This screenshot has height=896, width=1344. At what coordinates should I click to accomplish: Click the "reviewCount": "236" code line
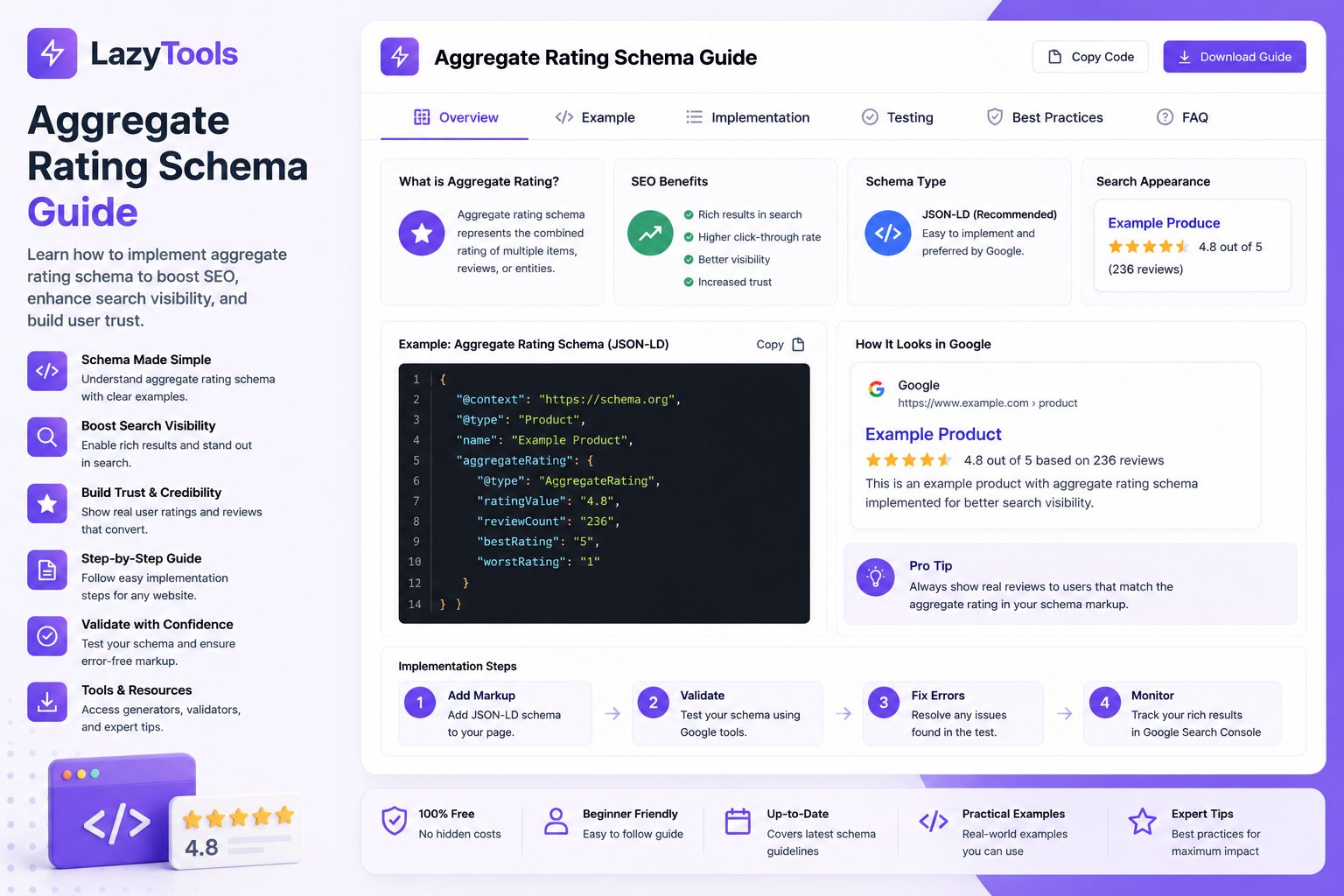point(548,521)
